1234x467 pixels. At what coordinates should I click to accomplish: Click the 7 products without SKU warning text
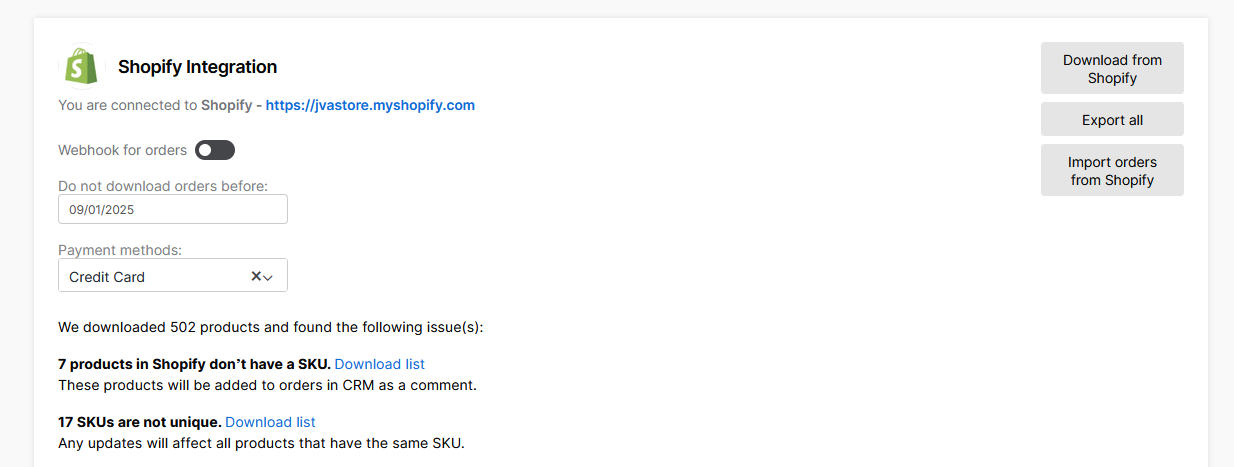pos(194,364)
